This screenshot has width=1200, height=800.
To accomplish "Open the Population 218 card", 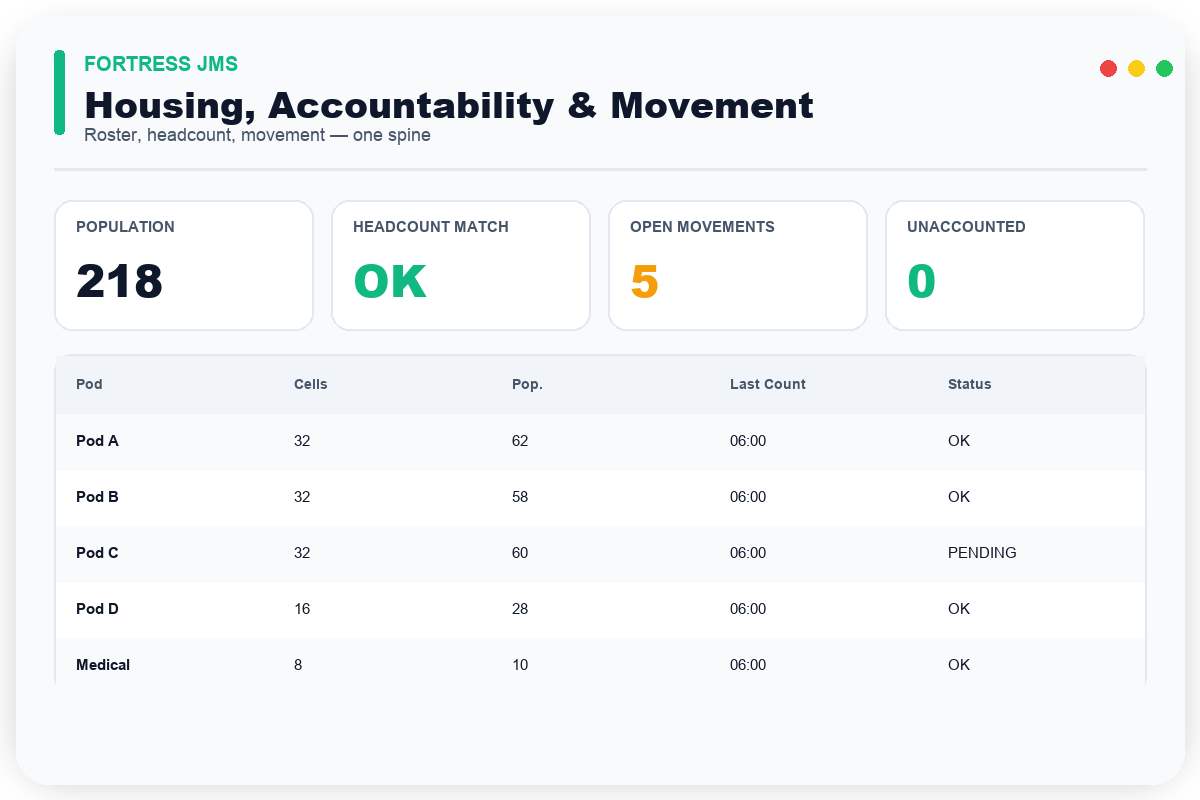I will pos(184,265).
